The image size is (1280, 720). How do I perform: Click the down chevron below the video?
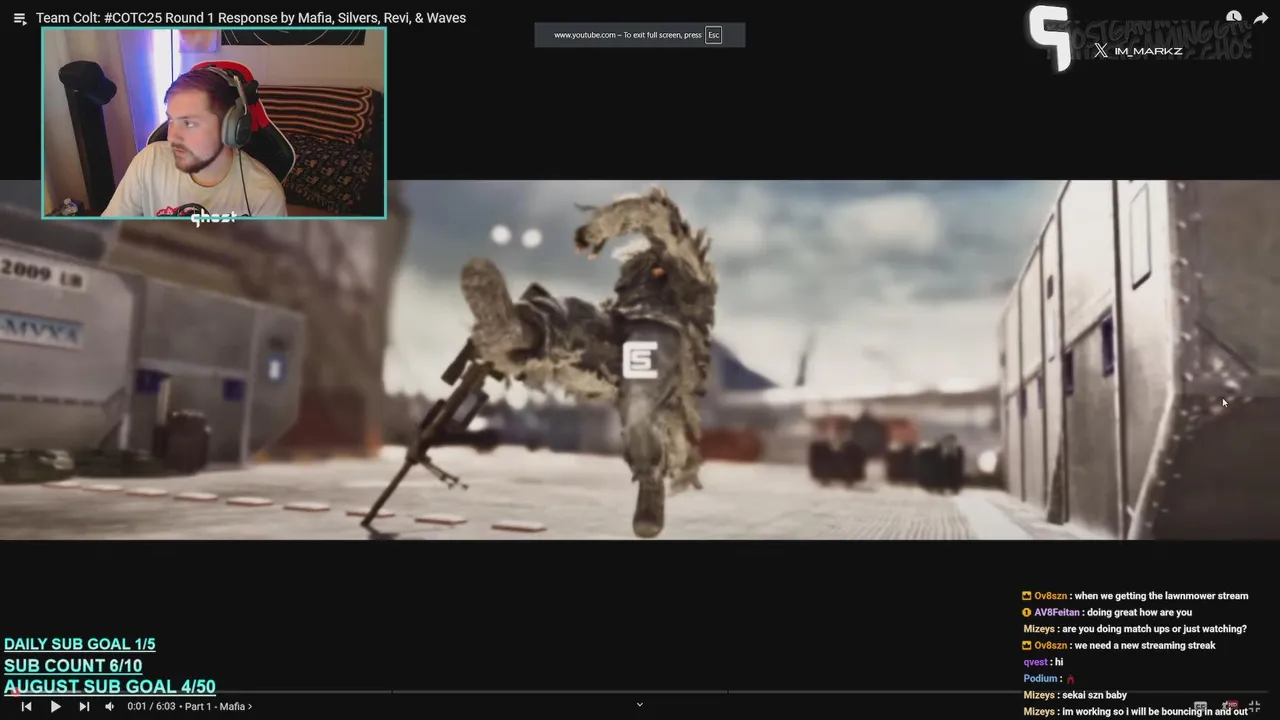pos(640,704)
